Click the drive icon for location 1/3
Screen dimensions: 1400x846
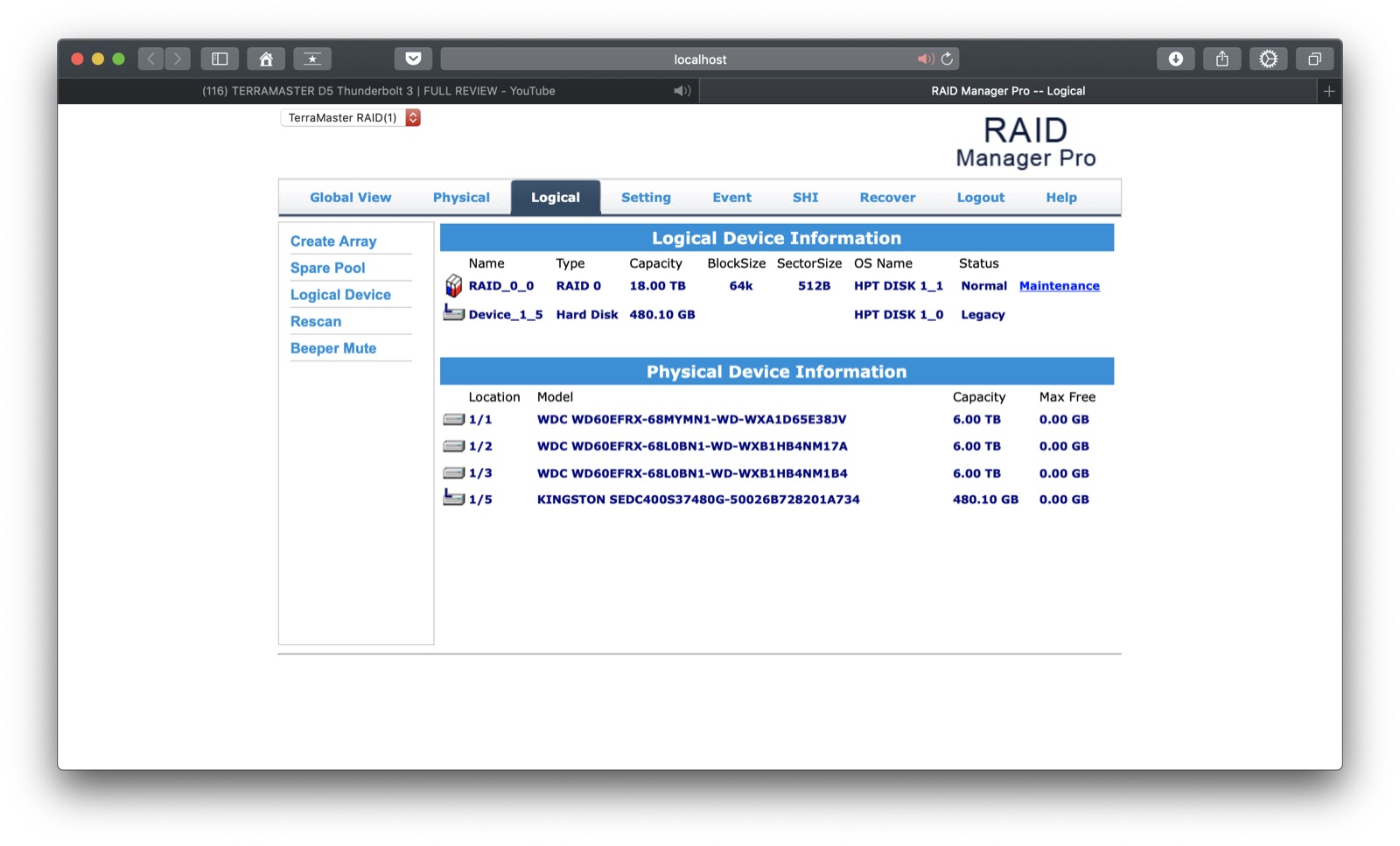coord(453,473)
